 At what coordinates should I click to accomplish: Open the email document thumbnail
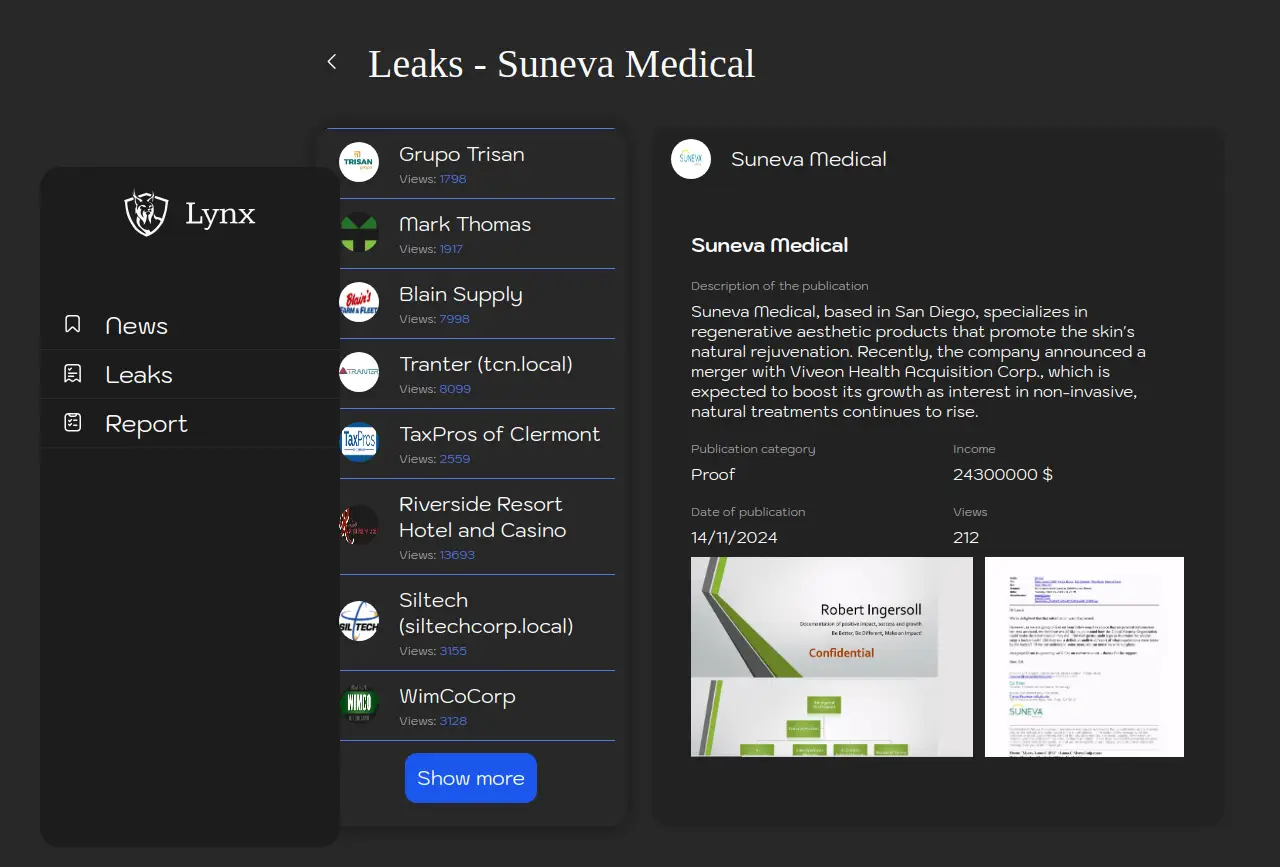[1084, 656]
